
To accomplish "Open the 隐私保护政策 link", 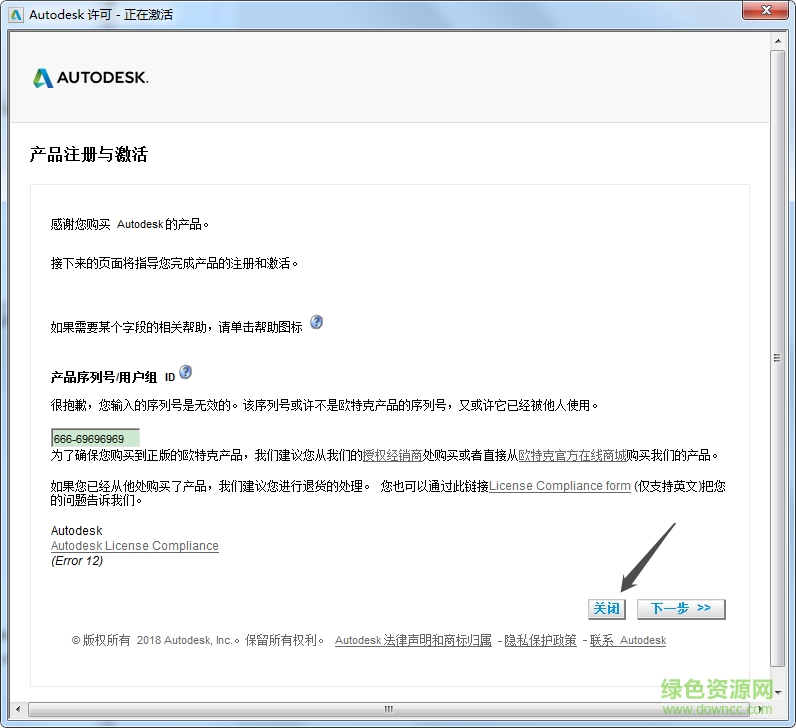I will (540, 640).
